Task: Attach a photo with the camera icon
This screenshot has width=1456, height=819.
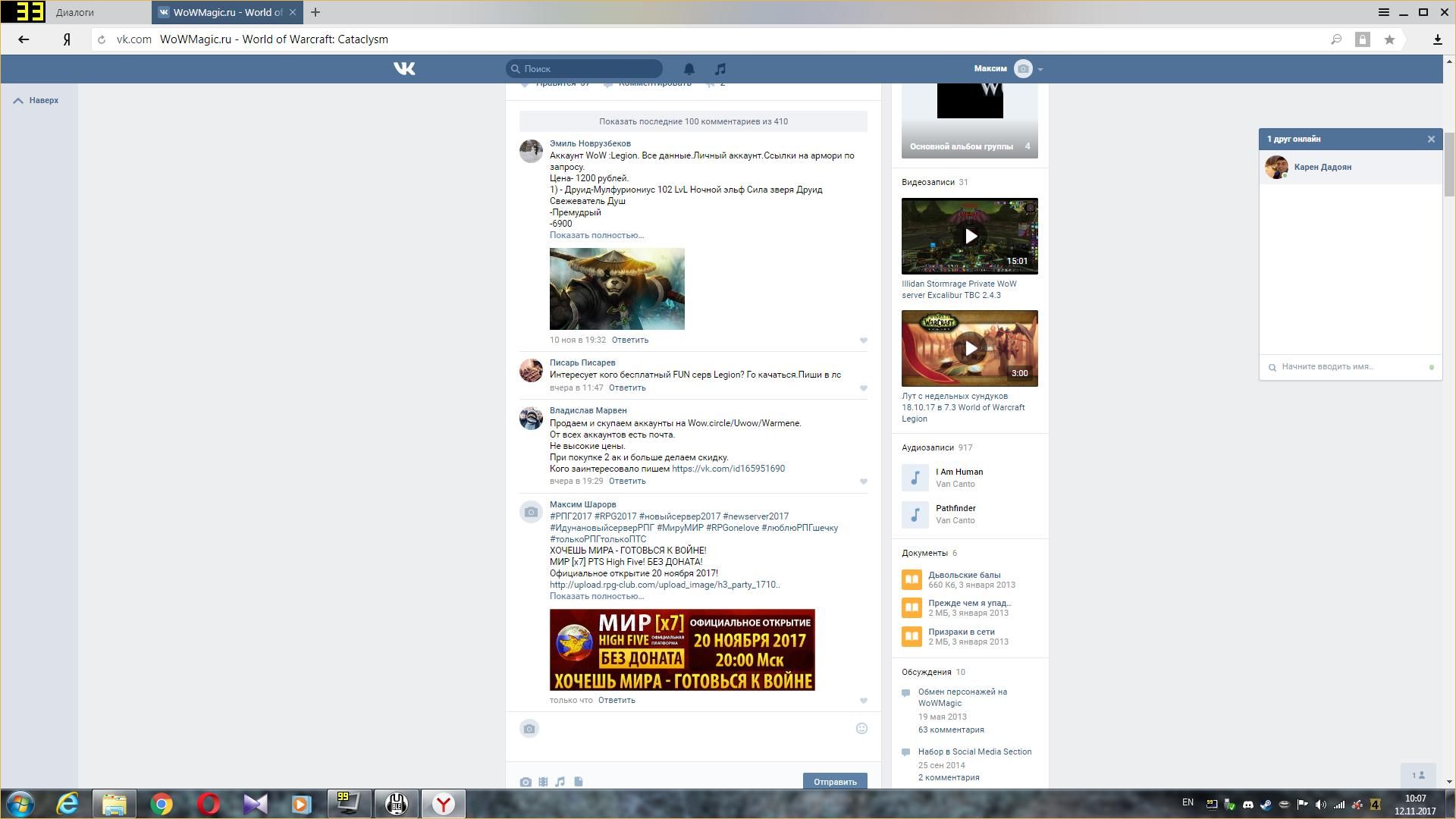Action: (x=526, y=782)
